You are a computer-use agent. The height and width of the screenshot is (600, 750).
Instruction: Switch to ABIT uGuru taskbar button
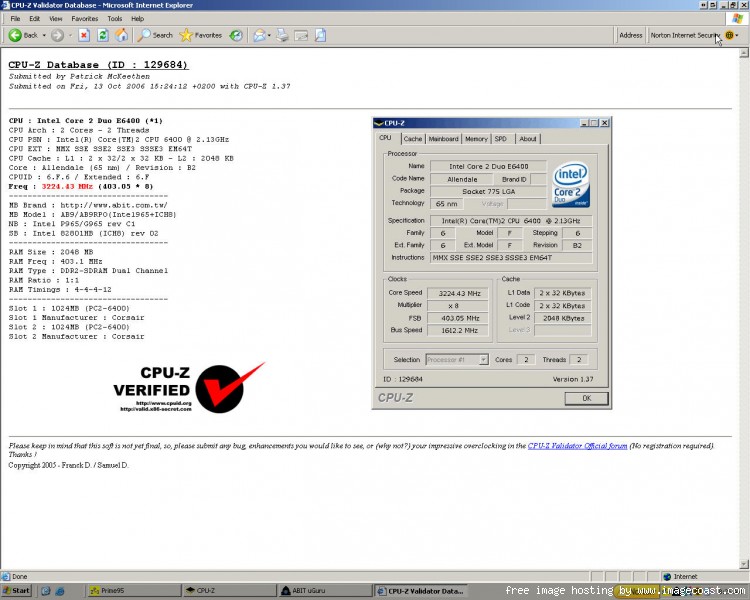point(325,591)
